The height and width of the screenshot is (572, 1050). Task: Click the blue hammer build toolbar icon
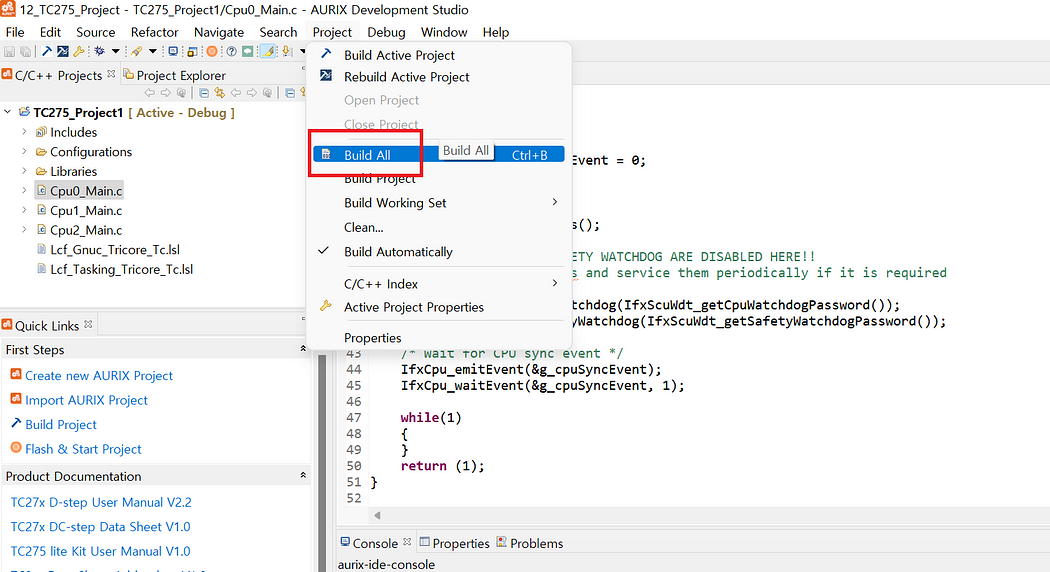47,51
